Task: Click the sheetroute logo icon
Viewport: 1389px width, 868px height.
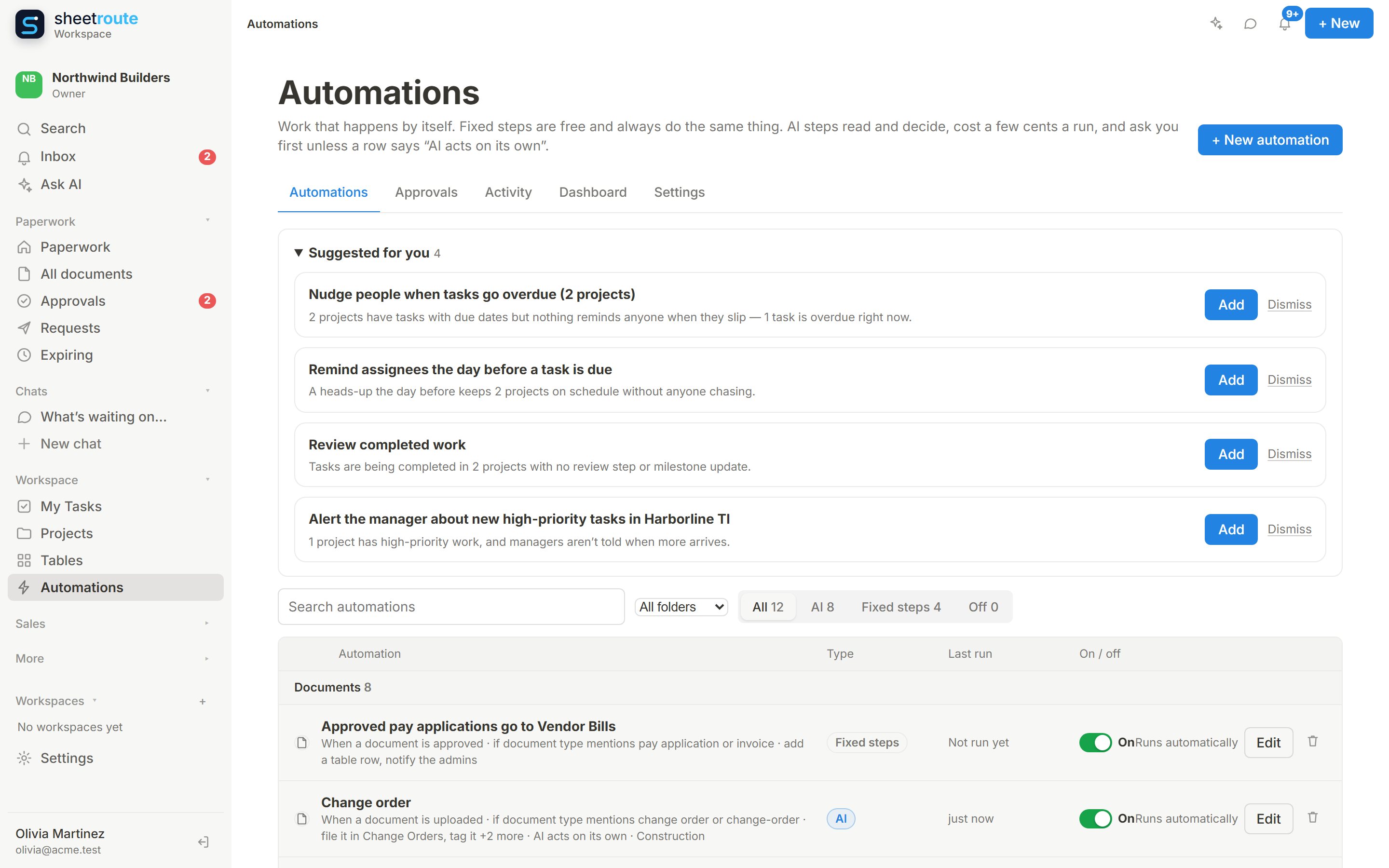Action: click(30, 25)
